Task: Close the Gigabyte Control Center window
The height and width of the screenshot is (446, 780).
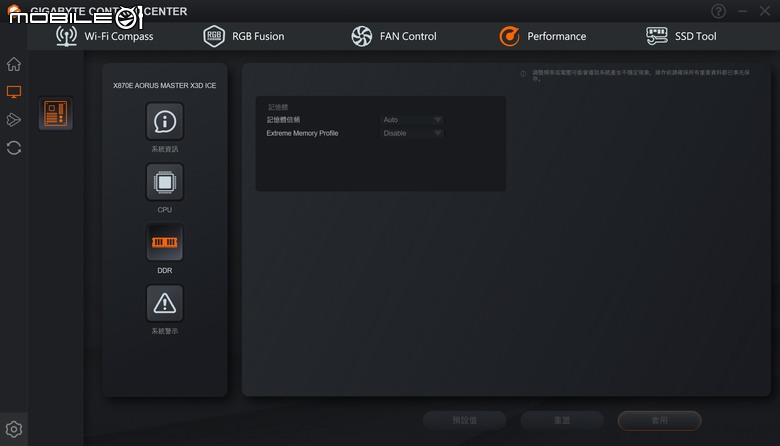Action: [765, 11]
